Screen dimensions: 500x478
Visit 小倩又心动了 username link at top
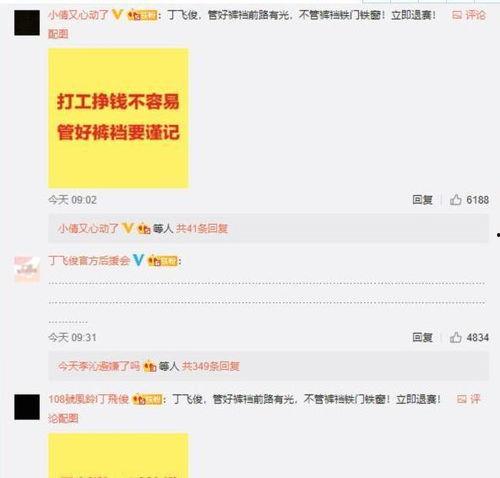[78, 15]
